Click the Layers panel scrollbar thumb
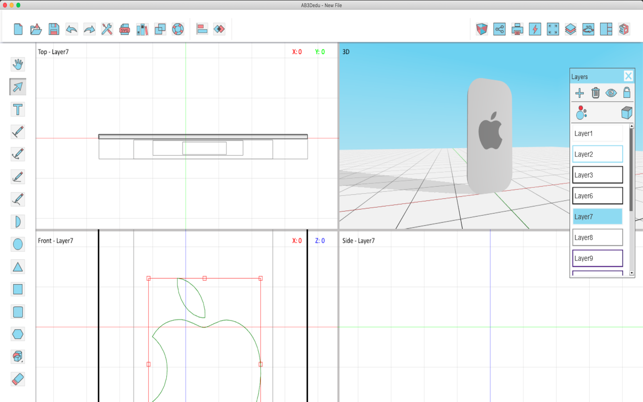 (632, 169)
